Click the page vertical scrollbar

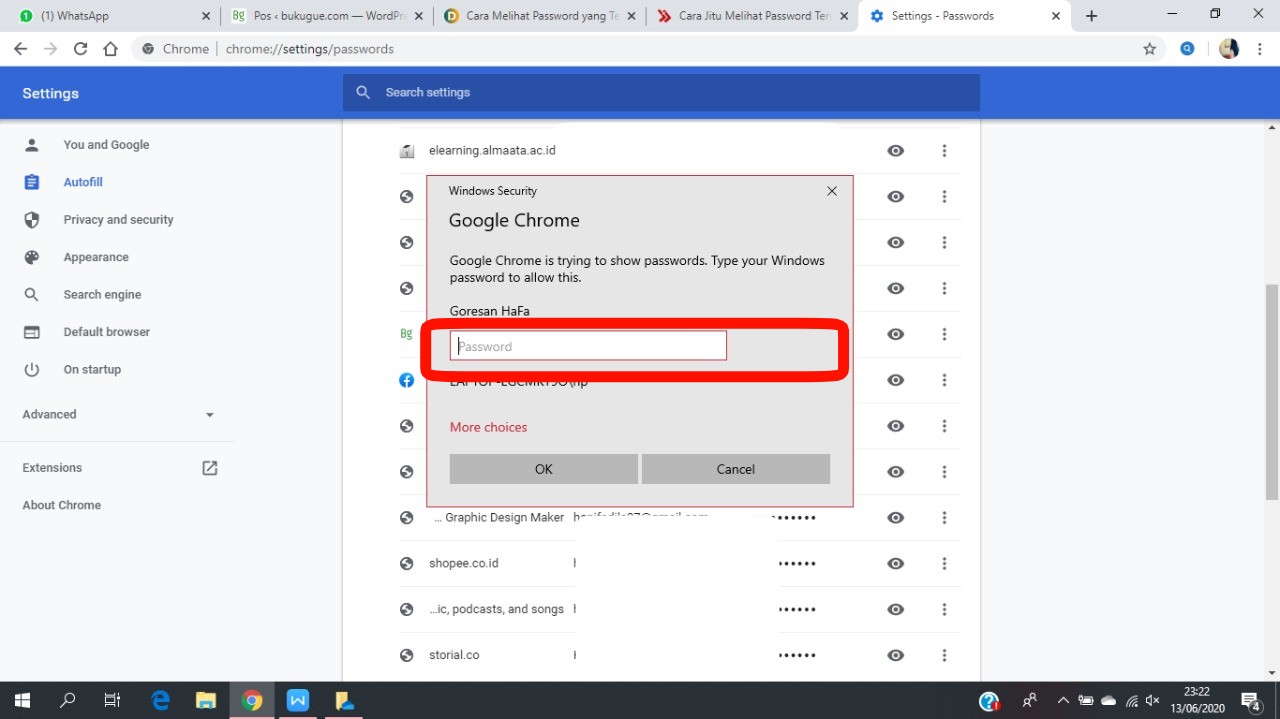1271,400
